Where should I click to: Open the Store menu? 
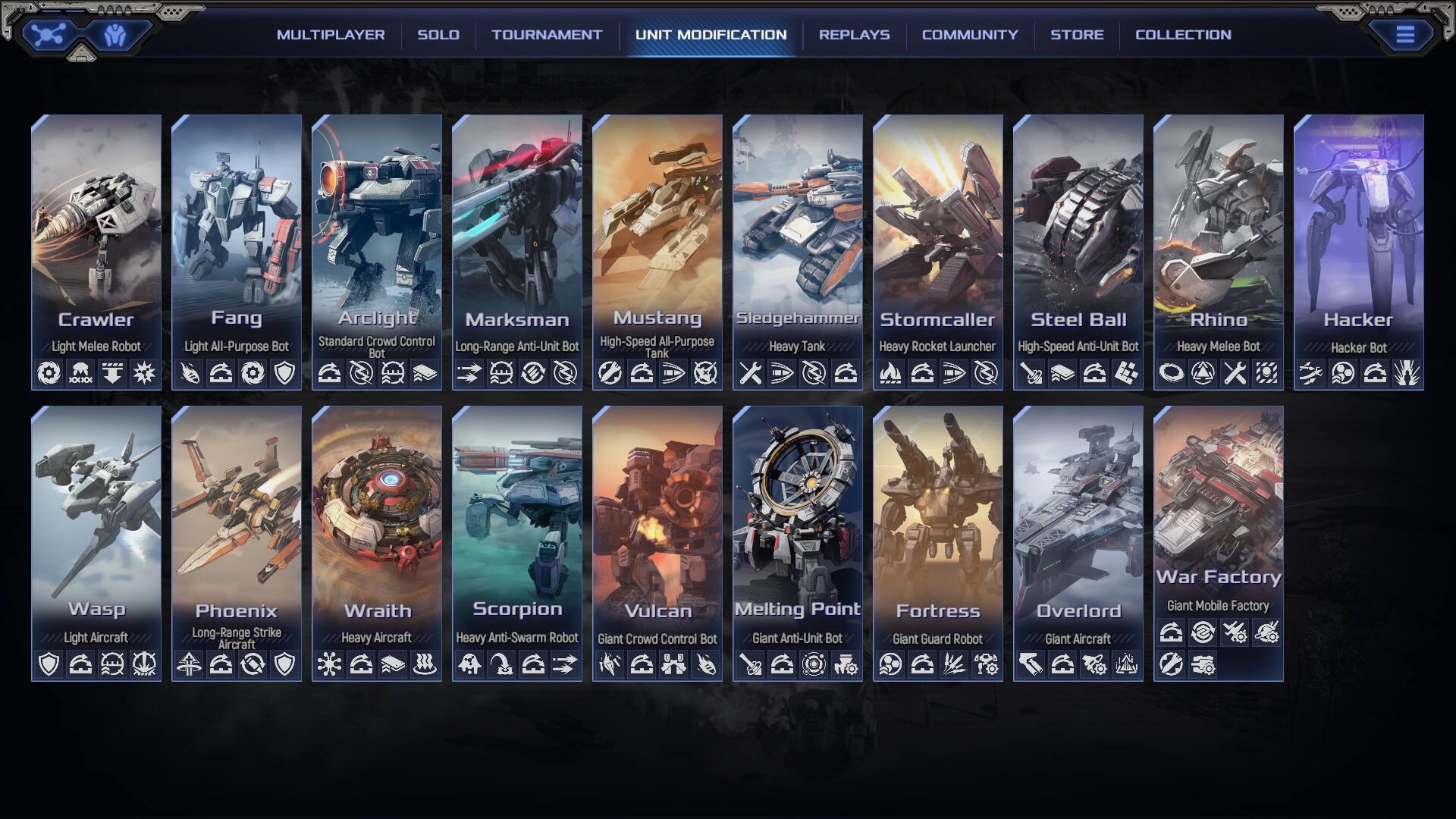pyautogui.click(x=1078, y=34)
